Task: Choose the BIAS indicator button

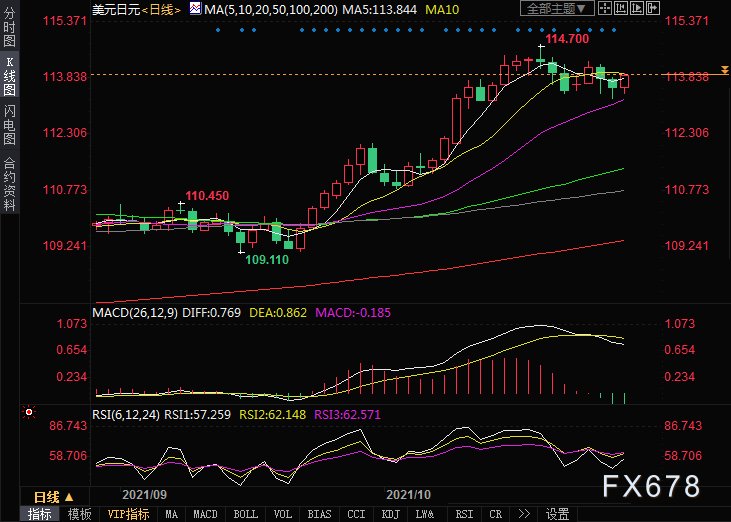Action: [x=319, y=514]
